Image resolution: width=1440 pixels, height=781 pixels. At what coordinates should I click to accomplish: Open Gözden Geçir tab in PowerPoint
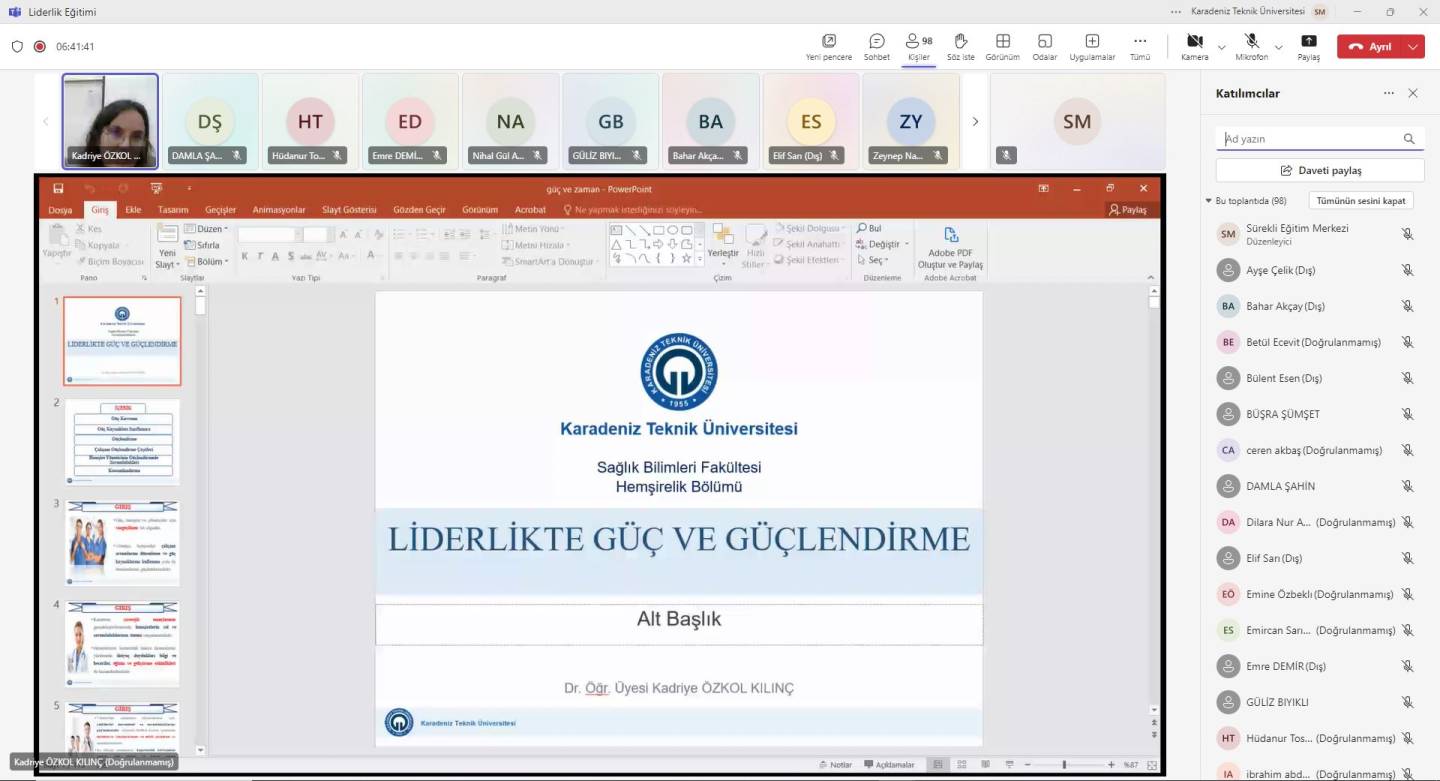click(419, 210)
